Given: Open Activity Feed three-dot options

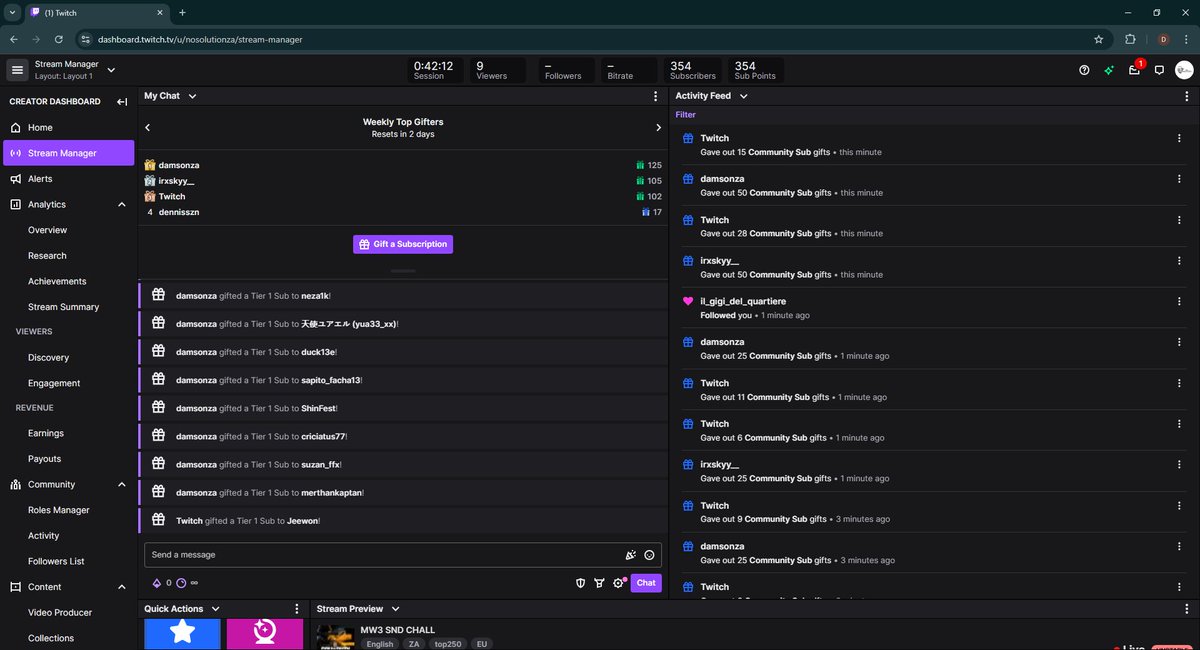Looking at the screenshot, I should pos(1186,96).
